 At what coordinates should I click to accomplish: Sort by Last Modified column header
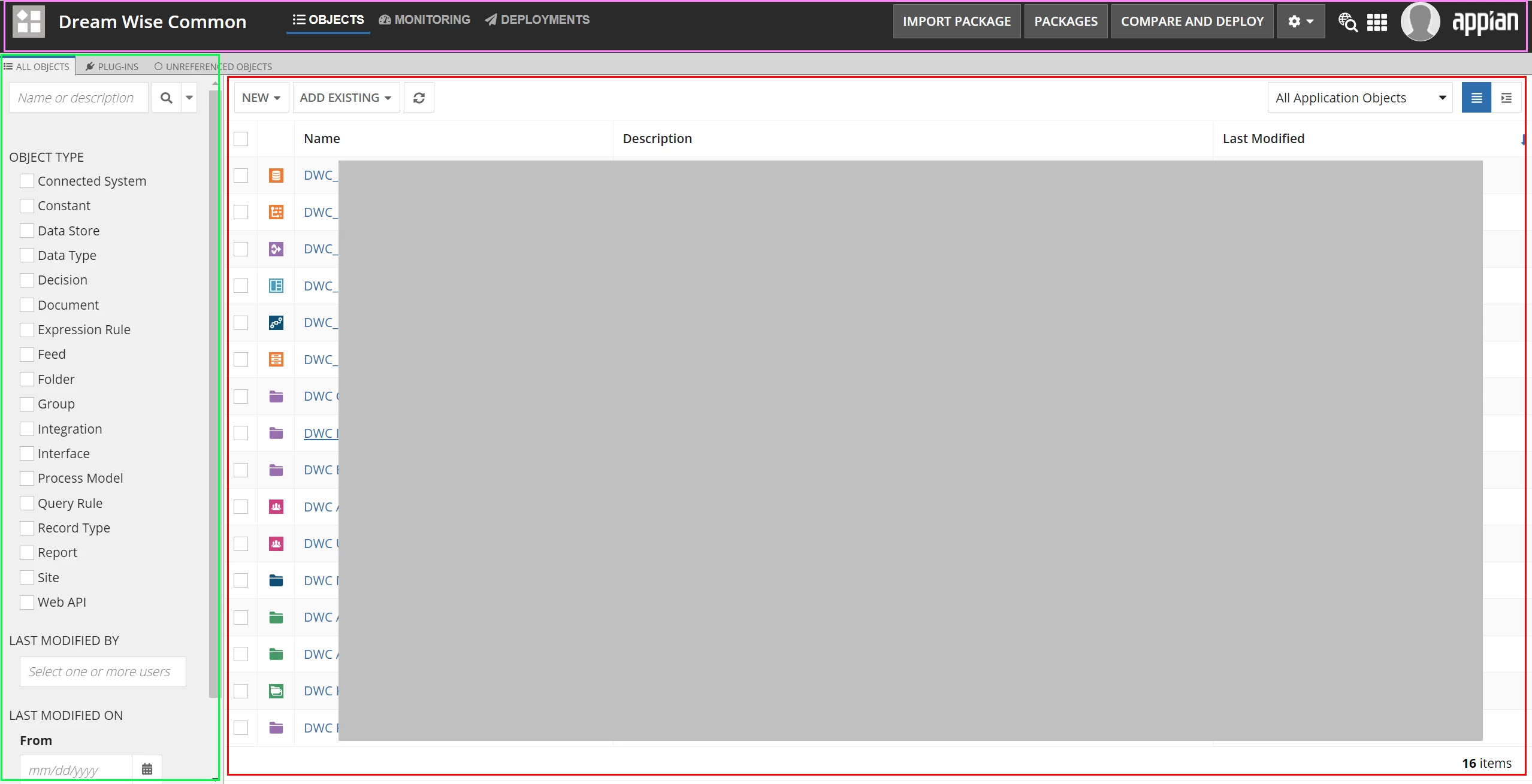[x=1264, y=139]
